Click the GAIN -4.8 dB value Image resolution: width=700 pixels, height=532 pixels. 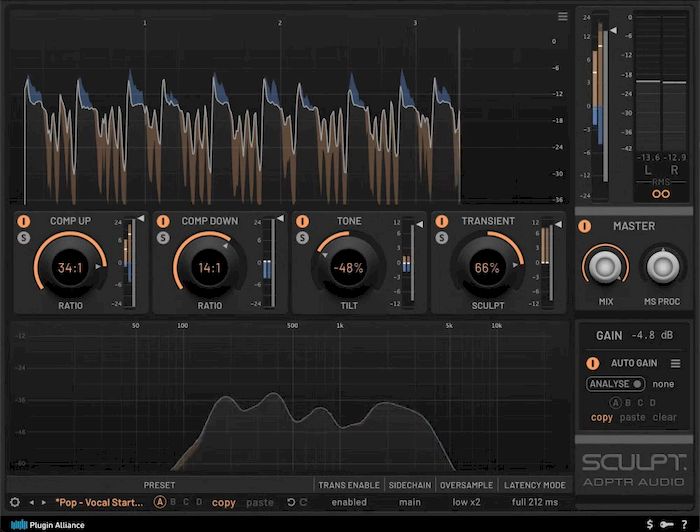652,335
